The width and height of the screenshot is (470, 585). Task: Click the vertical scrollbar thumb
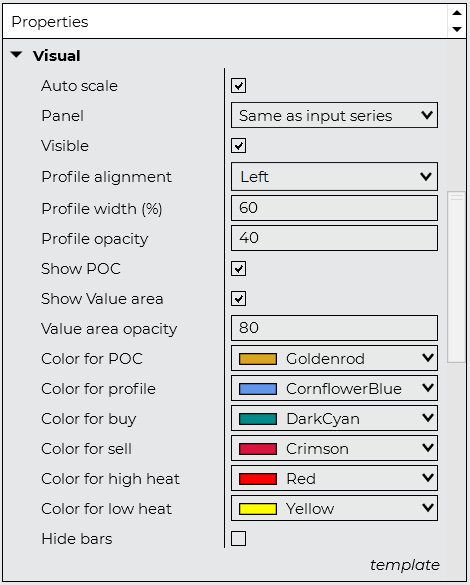click(456, 277)
